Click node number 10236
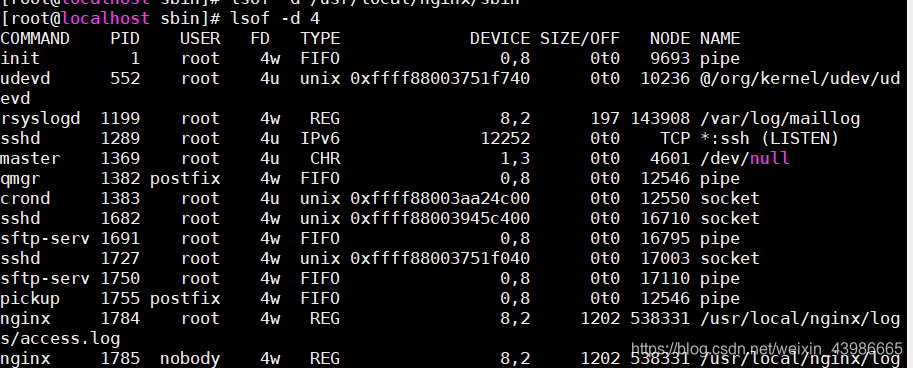 665,79
